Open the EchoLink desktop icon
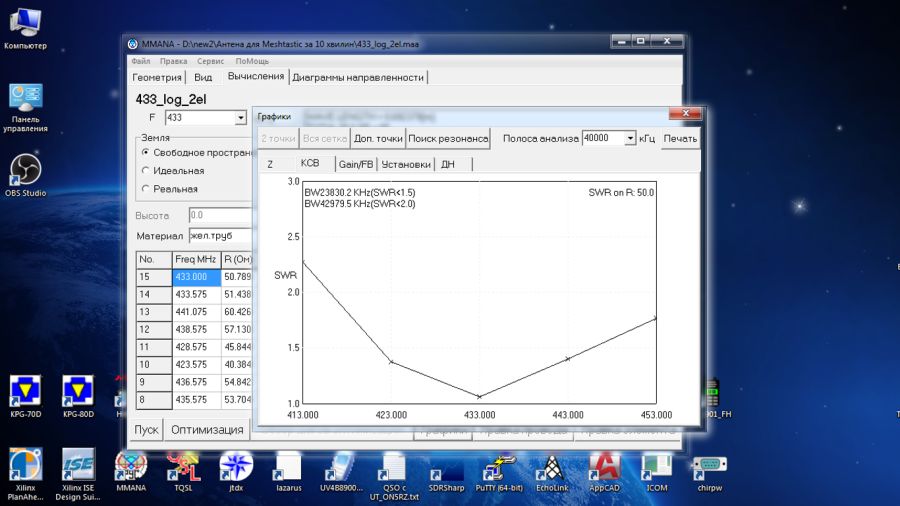This screenshot has width=900, height=506. tap(551, 466)
